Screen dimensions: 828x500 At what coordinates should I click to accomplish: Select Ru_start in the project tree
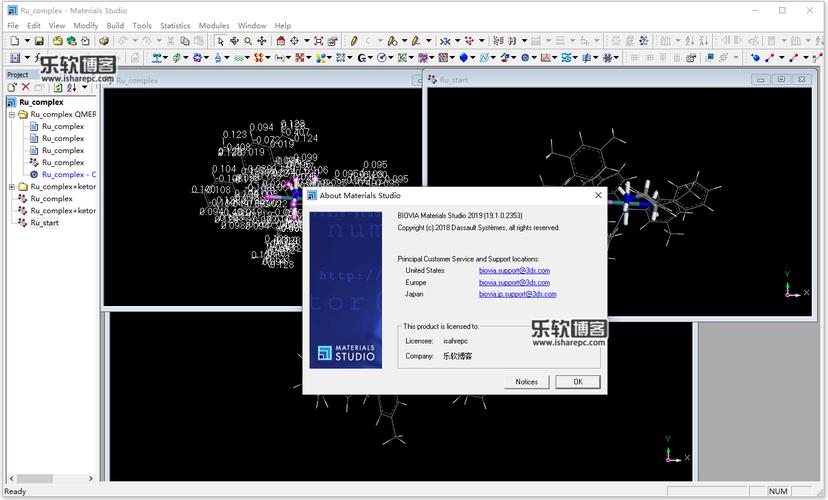pos(44,223)
